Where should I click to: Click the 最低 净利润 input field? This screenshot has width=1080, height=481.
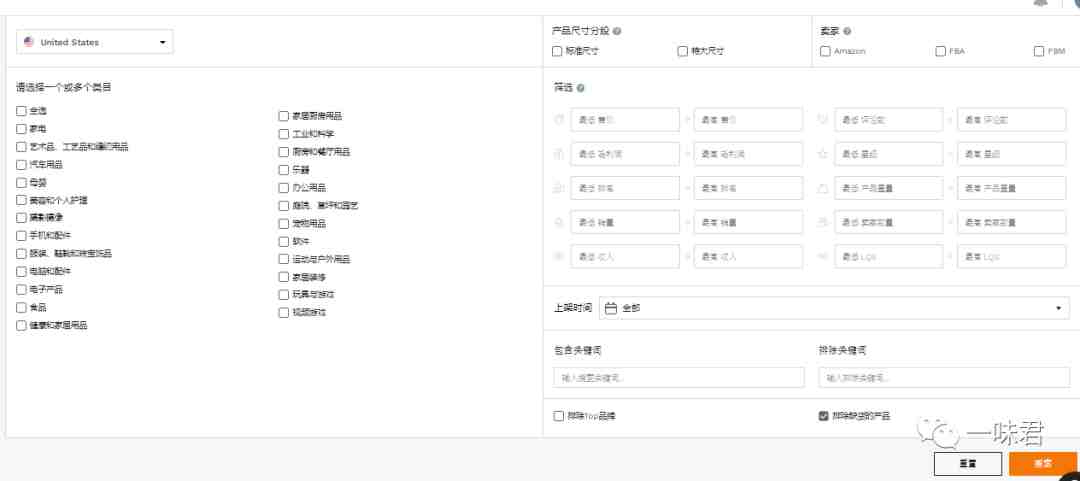pos(625,154)
